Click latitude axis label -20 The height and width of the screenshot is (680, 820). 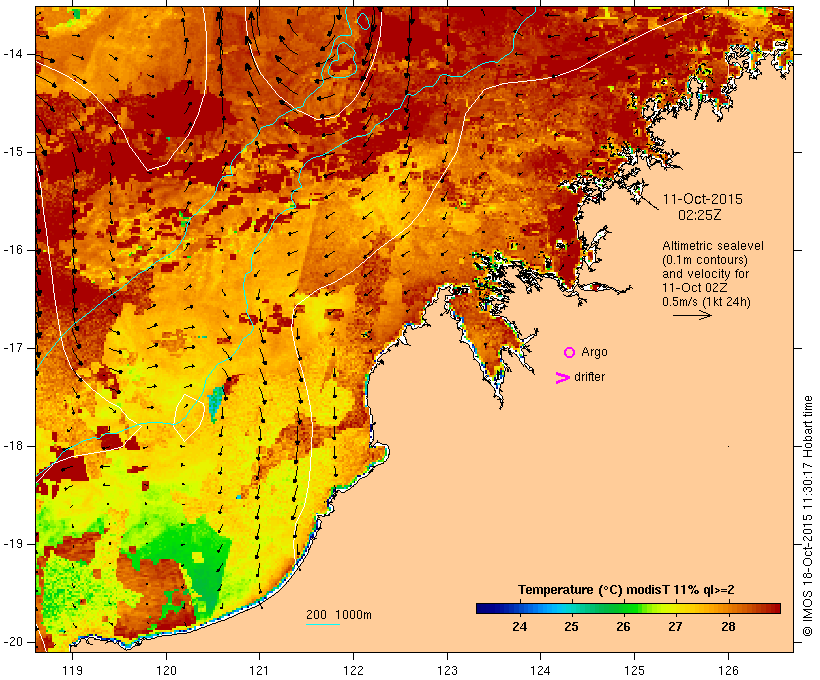(x=13, y=642)
